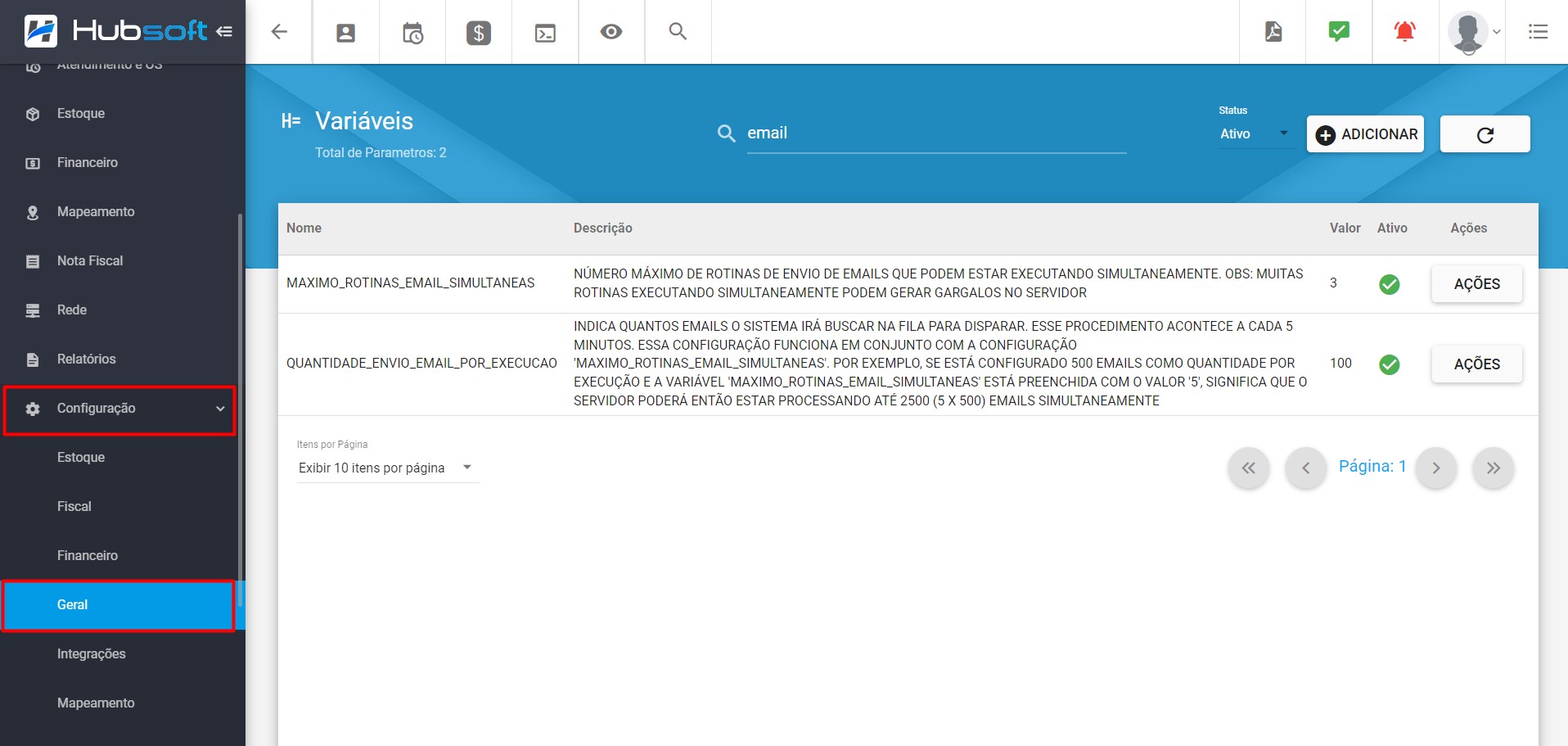Open the calendar clock toolbar icon
Screen dimensions: 1568x746
tap(412, 33)
